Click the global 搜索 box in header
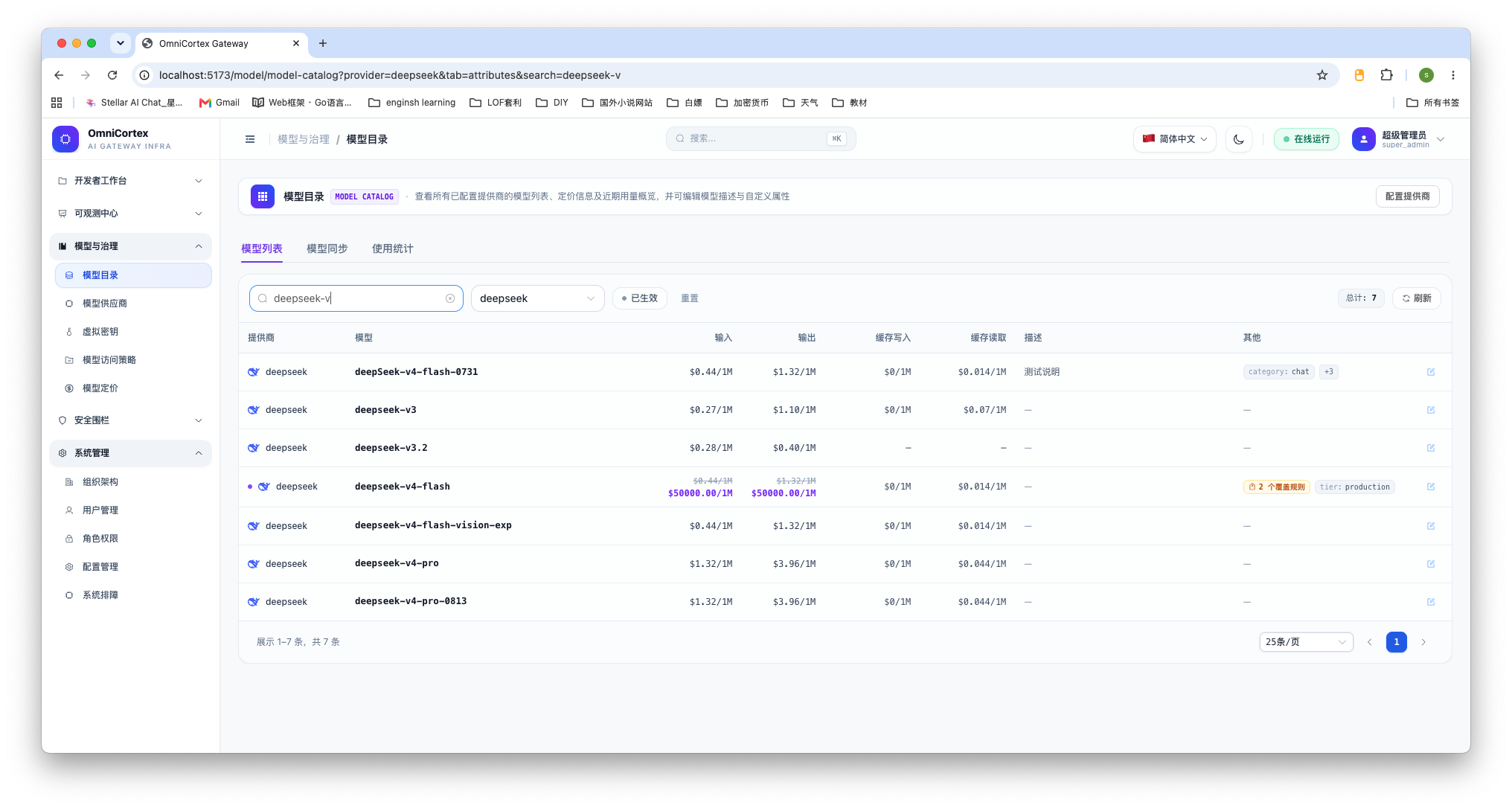 point(760,139)
